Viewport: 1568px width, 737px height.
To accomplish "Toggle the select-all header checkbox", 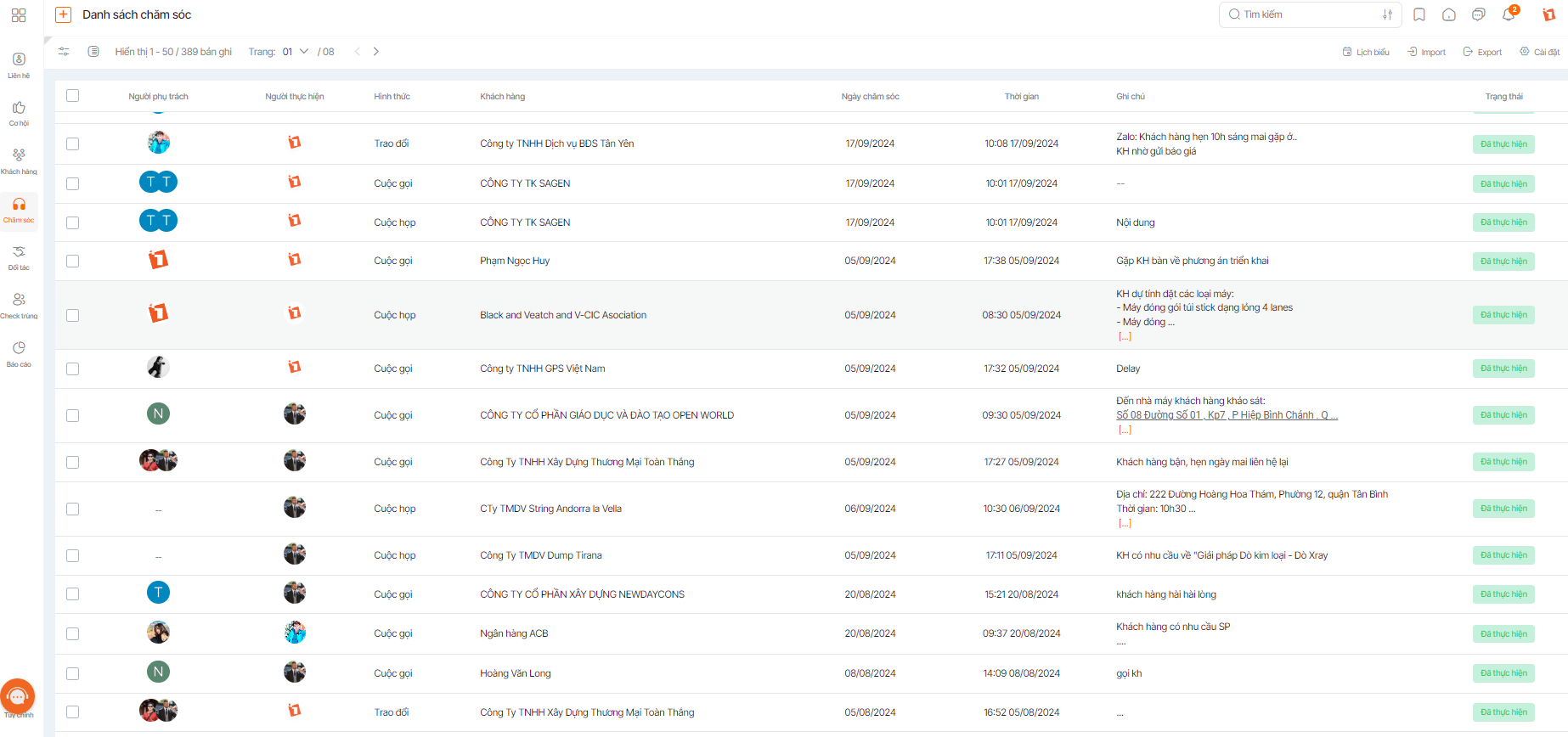I will (73, 96).
